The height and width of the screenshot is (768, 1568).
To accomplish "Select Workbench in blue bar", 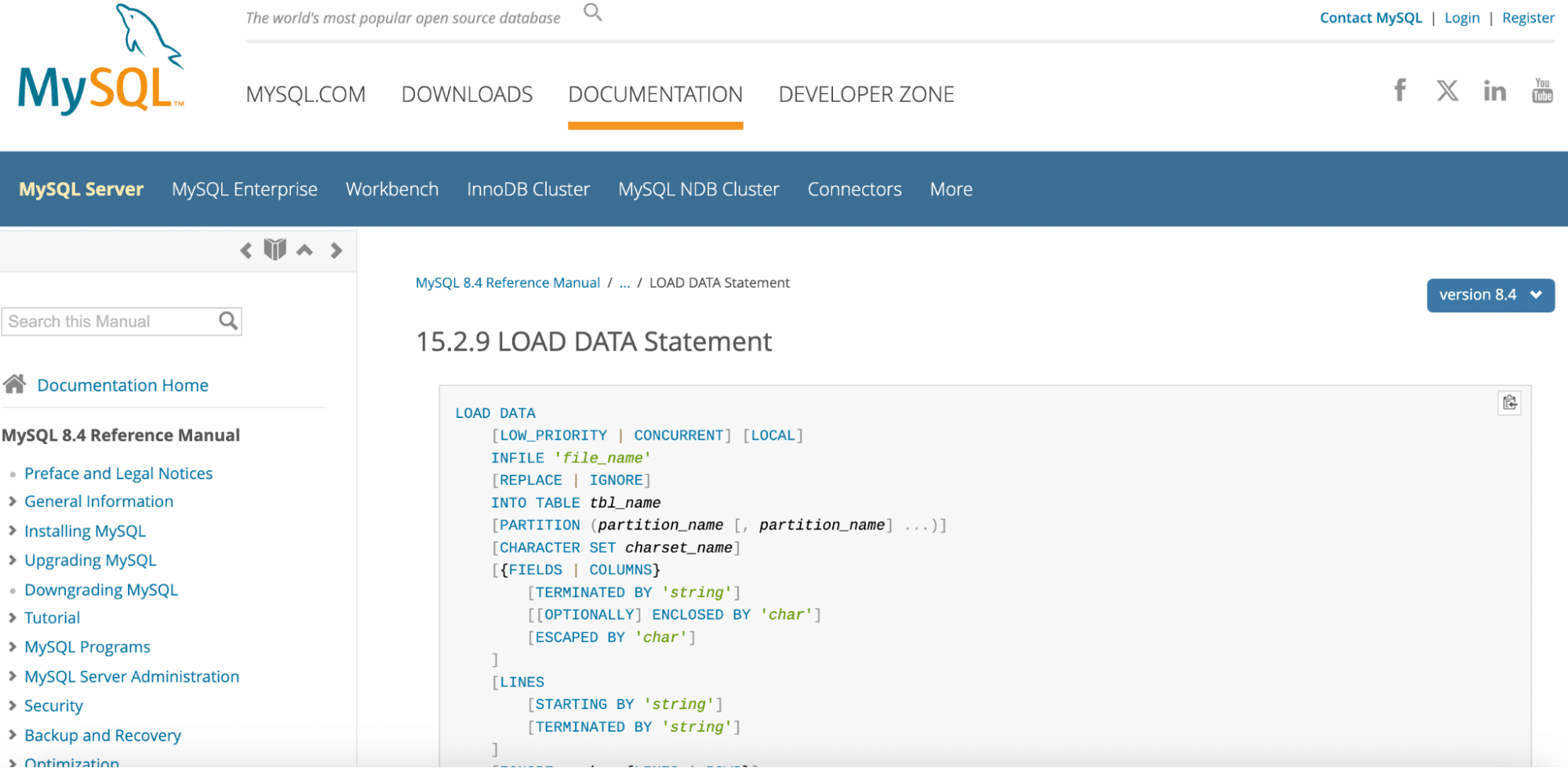I will [392, 189].
